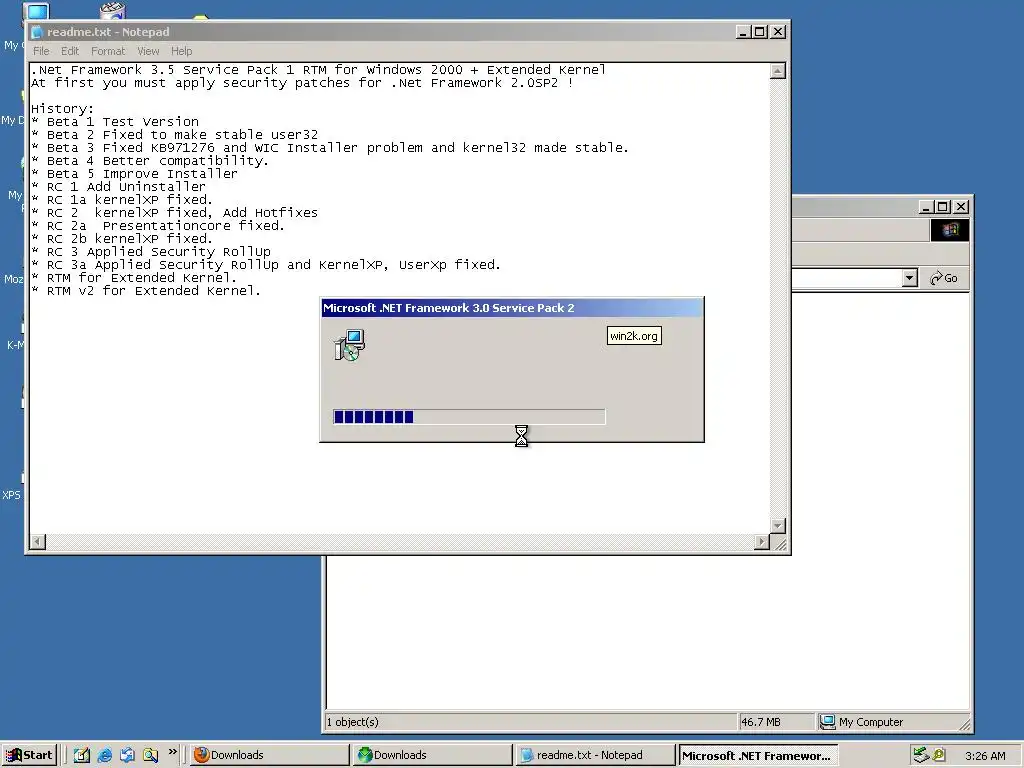1024x768 pixels.
Task: Click the network tray icon
Action: coord(921,755)
